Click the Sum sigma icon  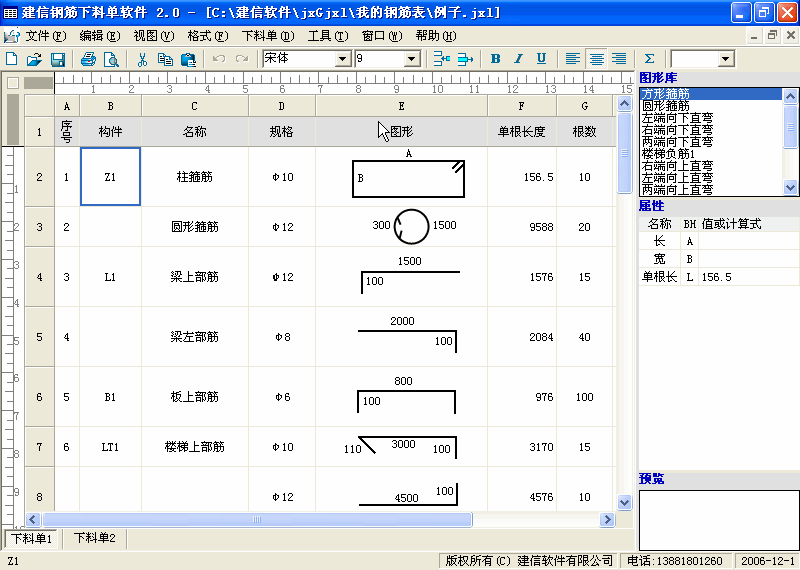[650, 59]
